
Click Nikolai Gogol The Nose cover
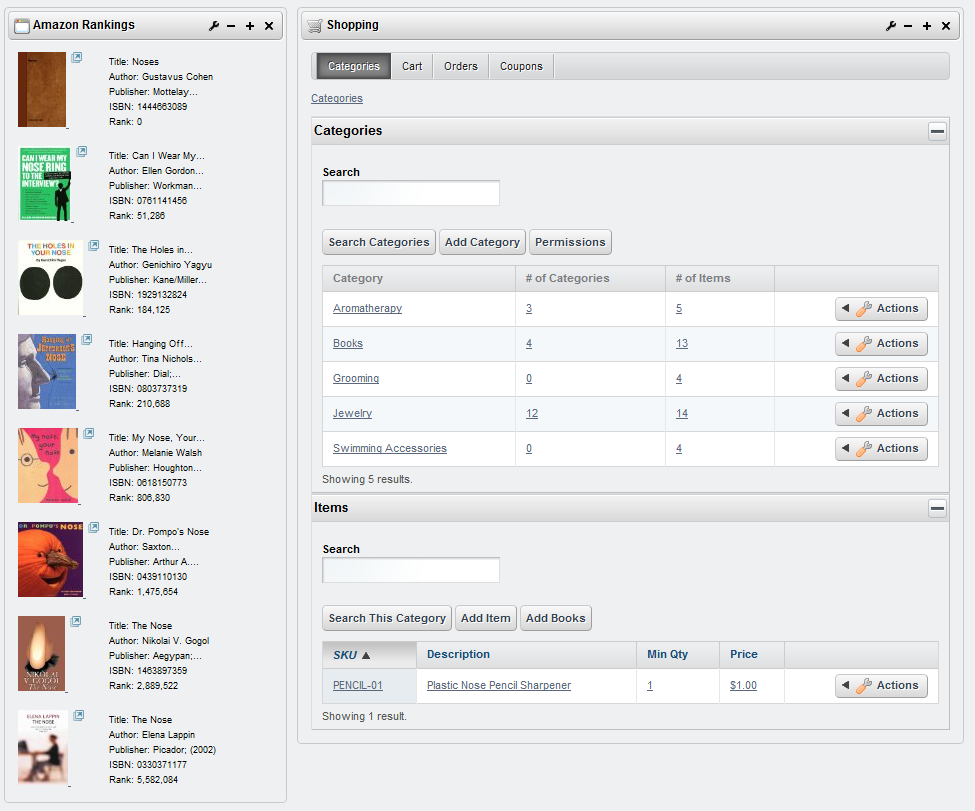[x=42, y=654]
